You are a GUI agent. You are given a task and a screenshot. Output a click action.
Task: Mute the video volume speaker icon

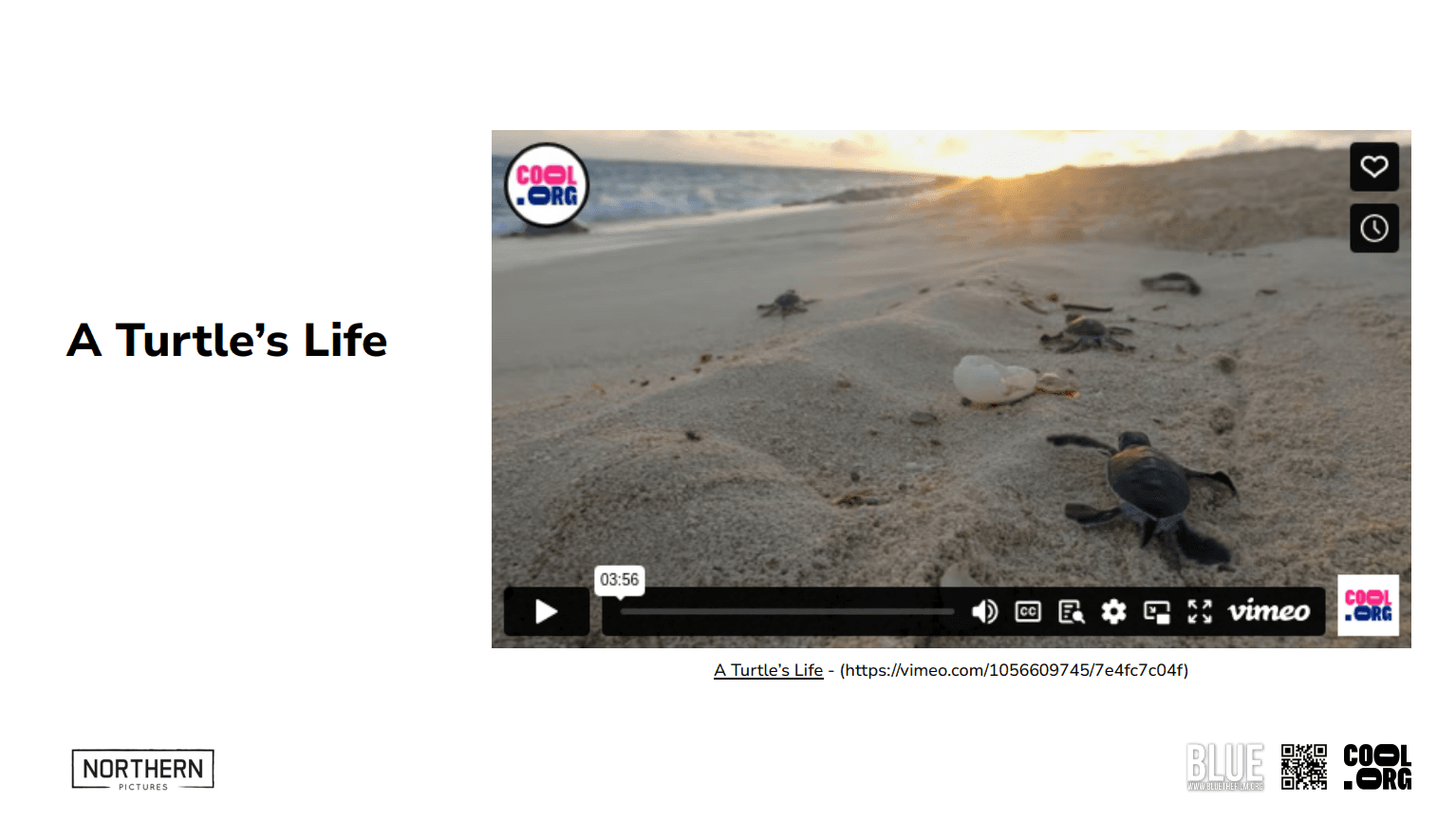pyautogui.click(x=985, y=612)
